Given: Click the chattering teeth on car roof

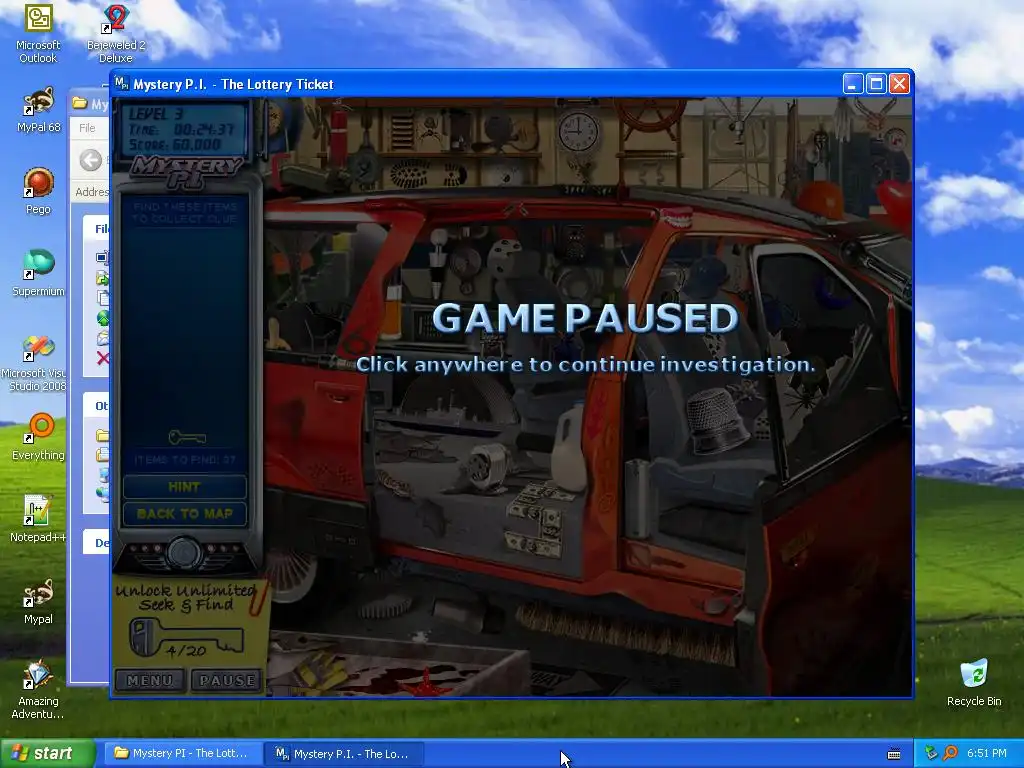Looking at the screenshot, I should click(x=676, y=216).
